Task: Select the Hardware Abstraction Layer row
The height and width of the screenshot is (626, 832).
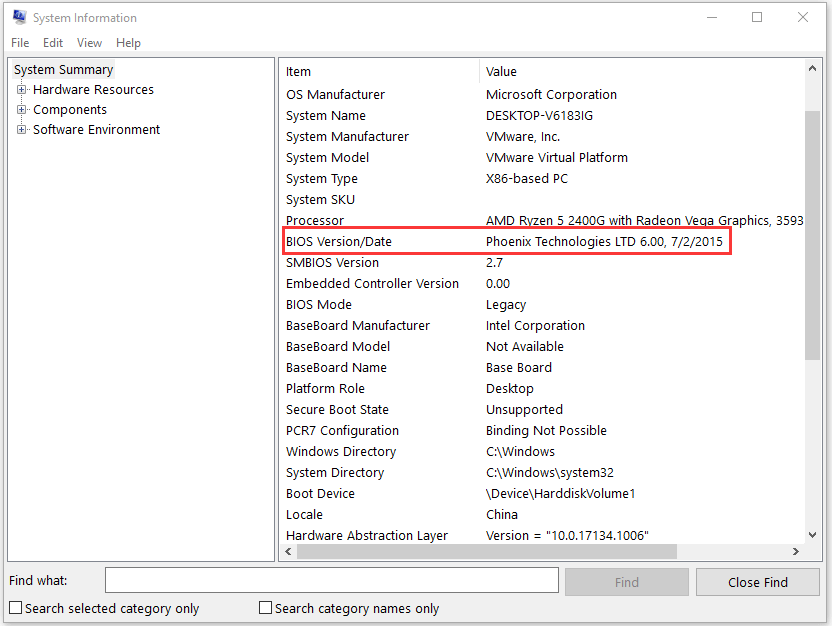Action: click(542, 535)
